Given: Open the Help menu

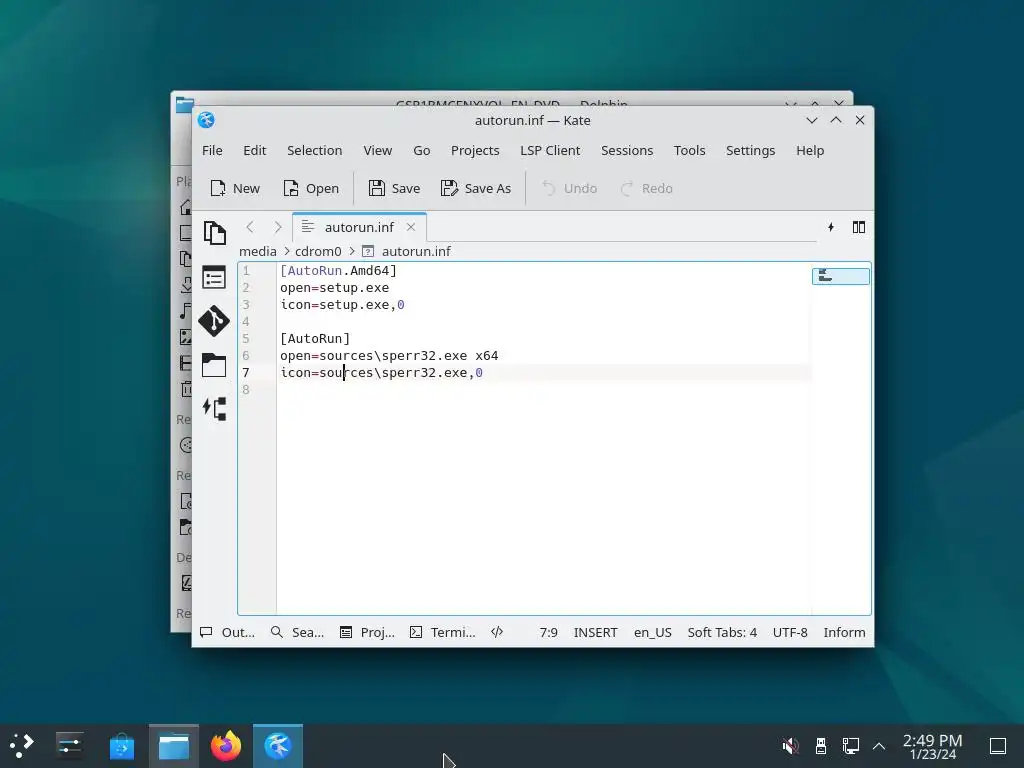Looking at the screenshot, I should click(x=810, y=151).
